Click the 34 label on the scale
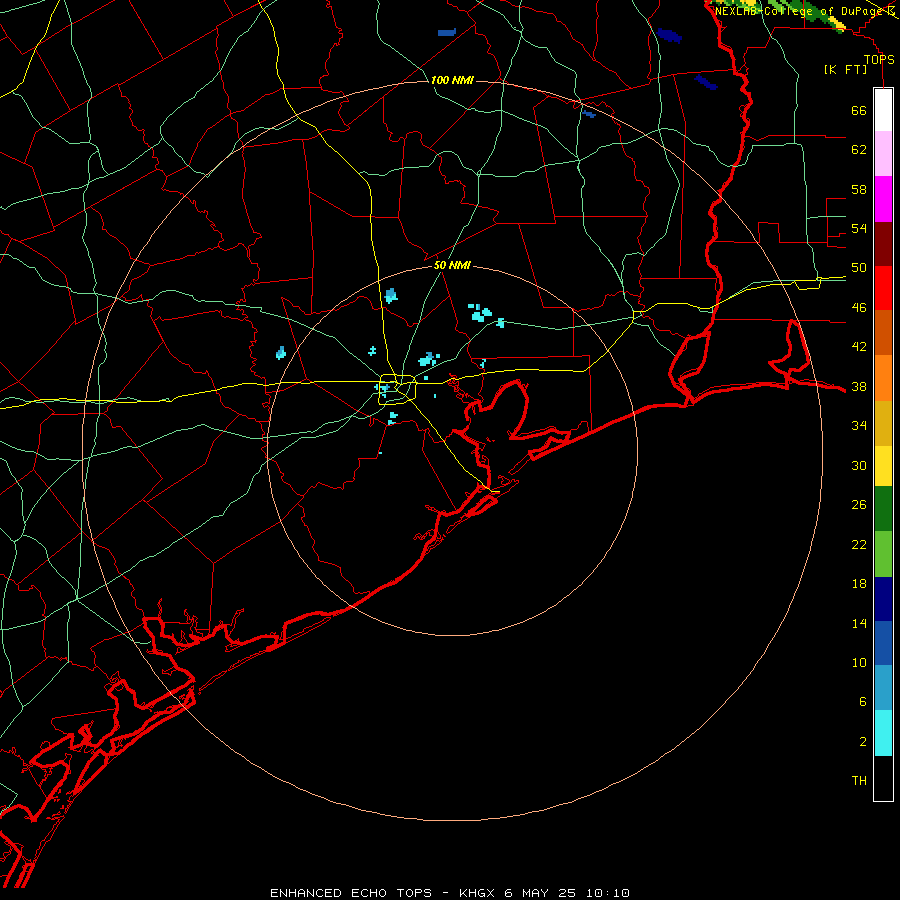 (859, 425)
